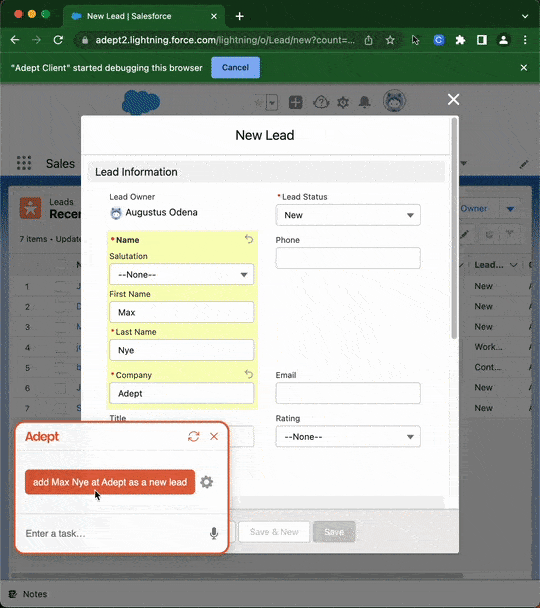Close the New Lead dialog with X
The width and height of the screenshot is (540, 608).
[453, 99]
